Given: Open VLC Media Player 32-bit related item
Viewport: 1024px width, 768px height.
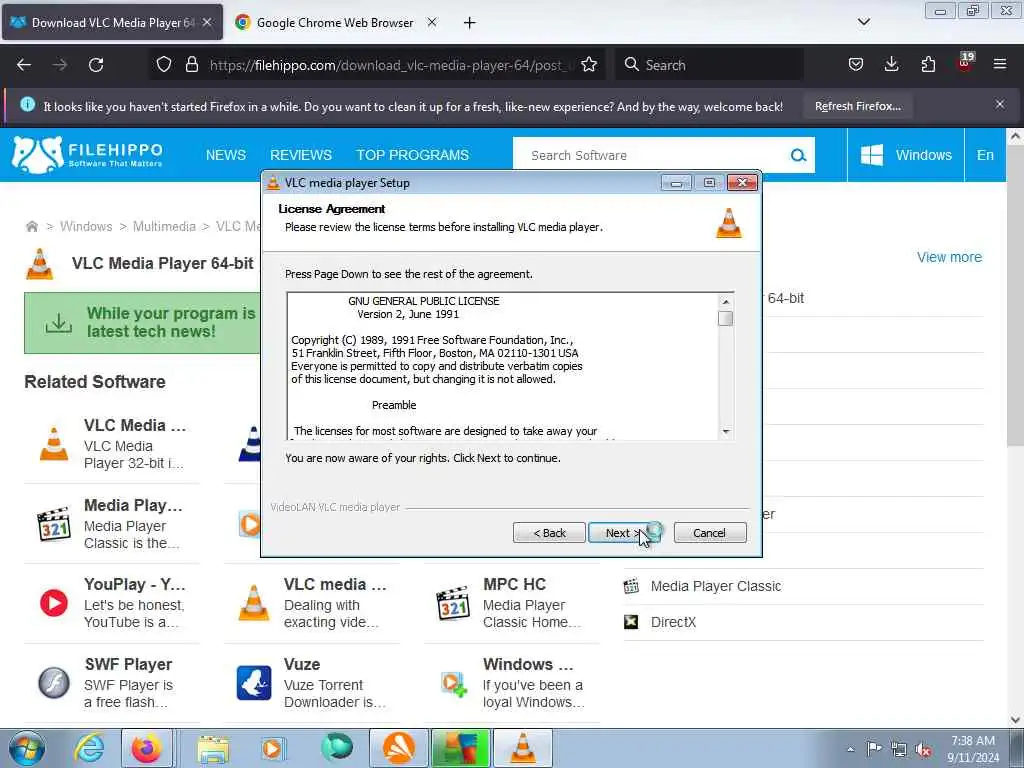Looking at the screenshot, I should point(112,444).
